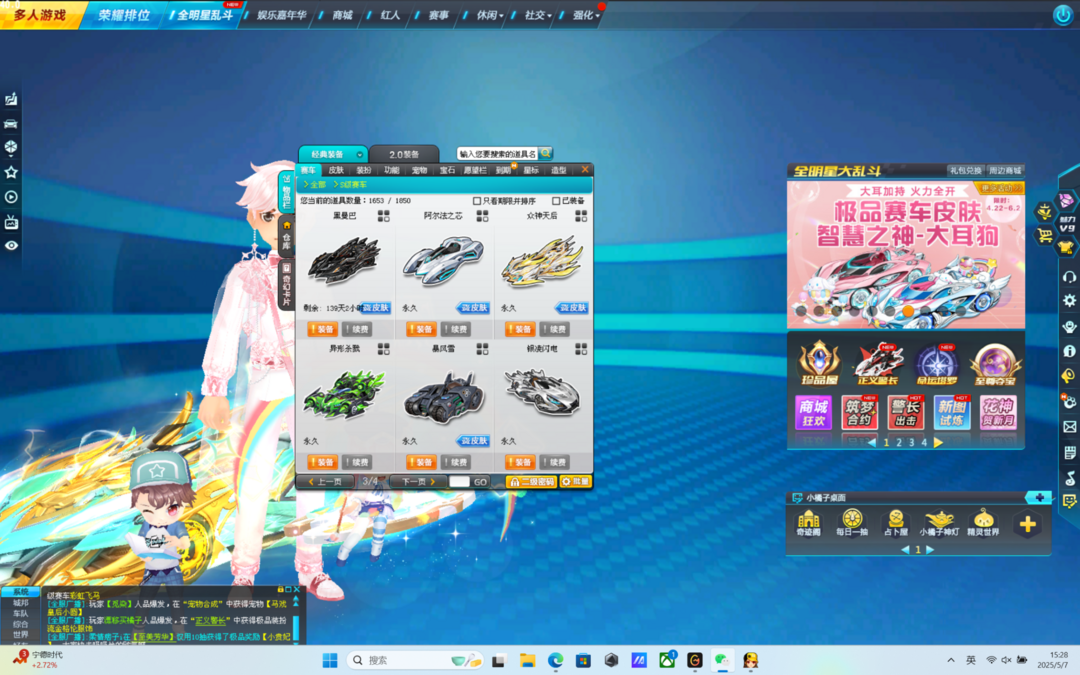
Task: Open WeChat icon in taskbar
Action: [722, 660]
